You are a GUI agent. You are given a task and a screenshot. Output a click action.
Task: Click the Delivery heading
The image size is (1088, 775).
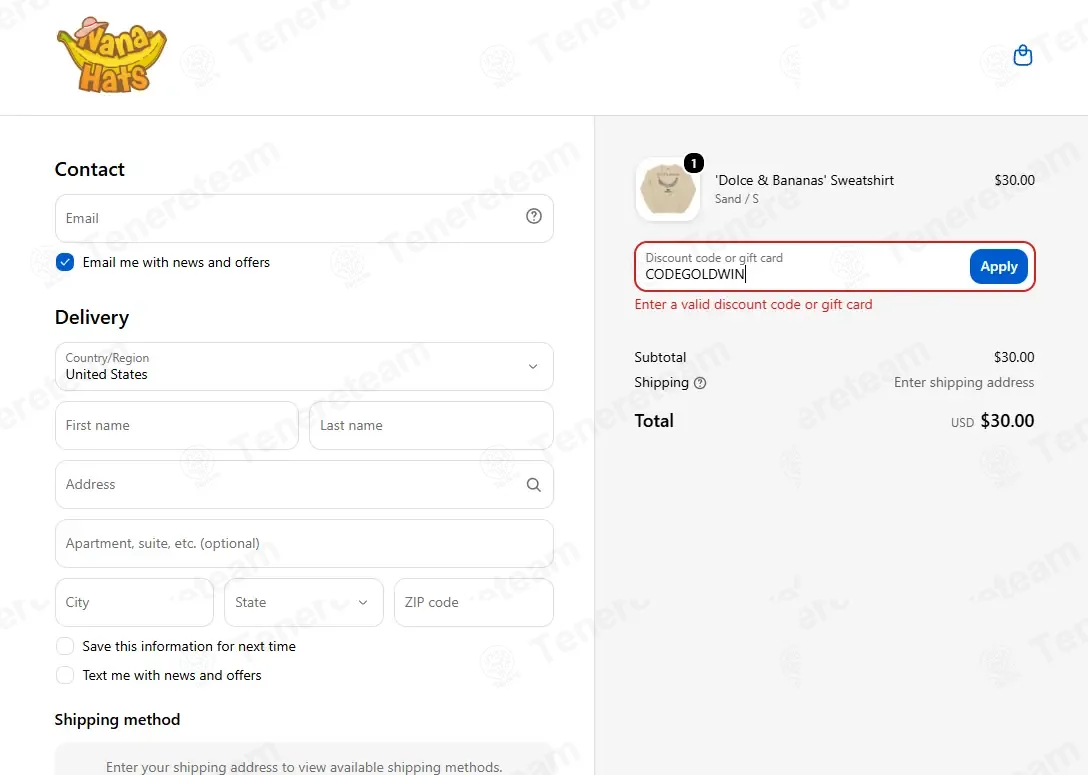point(92,317)
